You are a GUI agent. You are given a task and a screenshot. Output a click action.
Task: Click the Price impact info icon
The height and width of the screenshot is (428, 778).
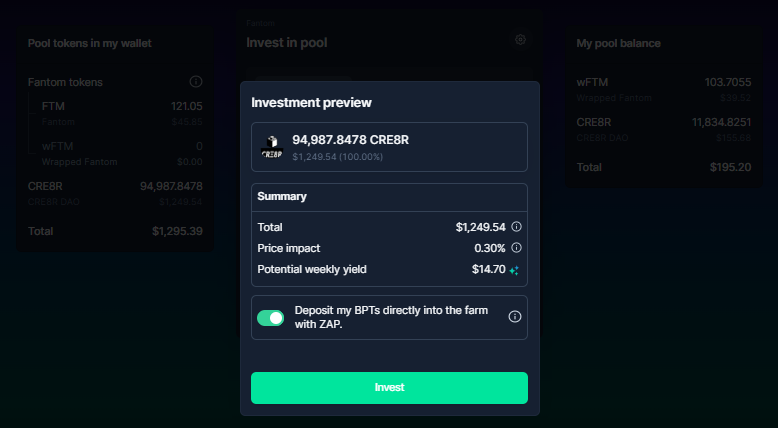[x=517, y=247]
